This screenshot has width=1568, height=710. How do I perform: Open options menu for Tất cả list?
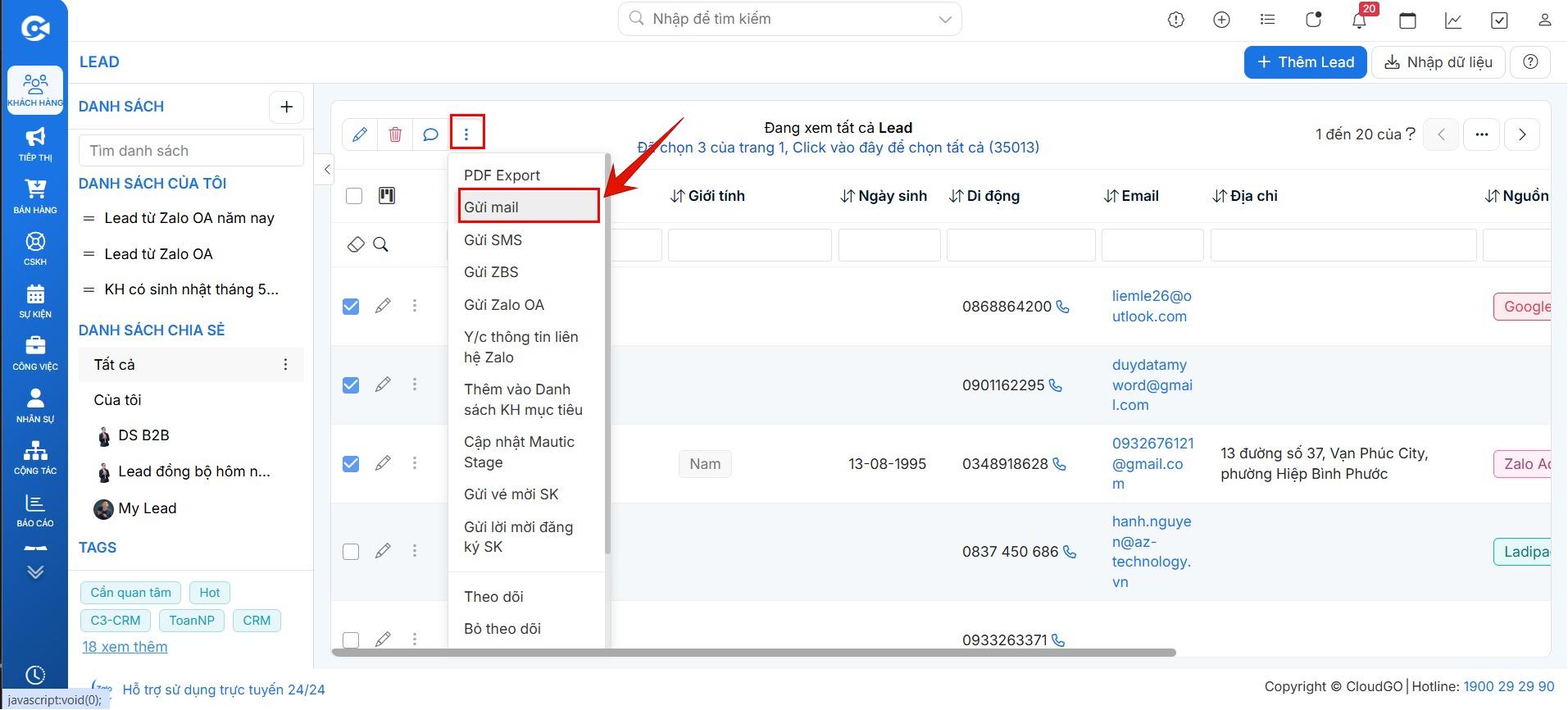point(285,365)
